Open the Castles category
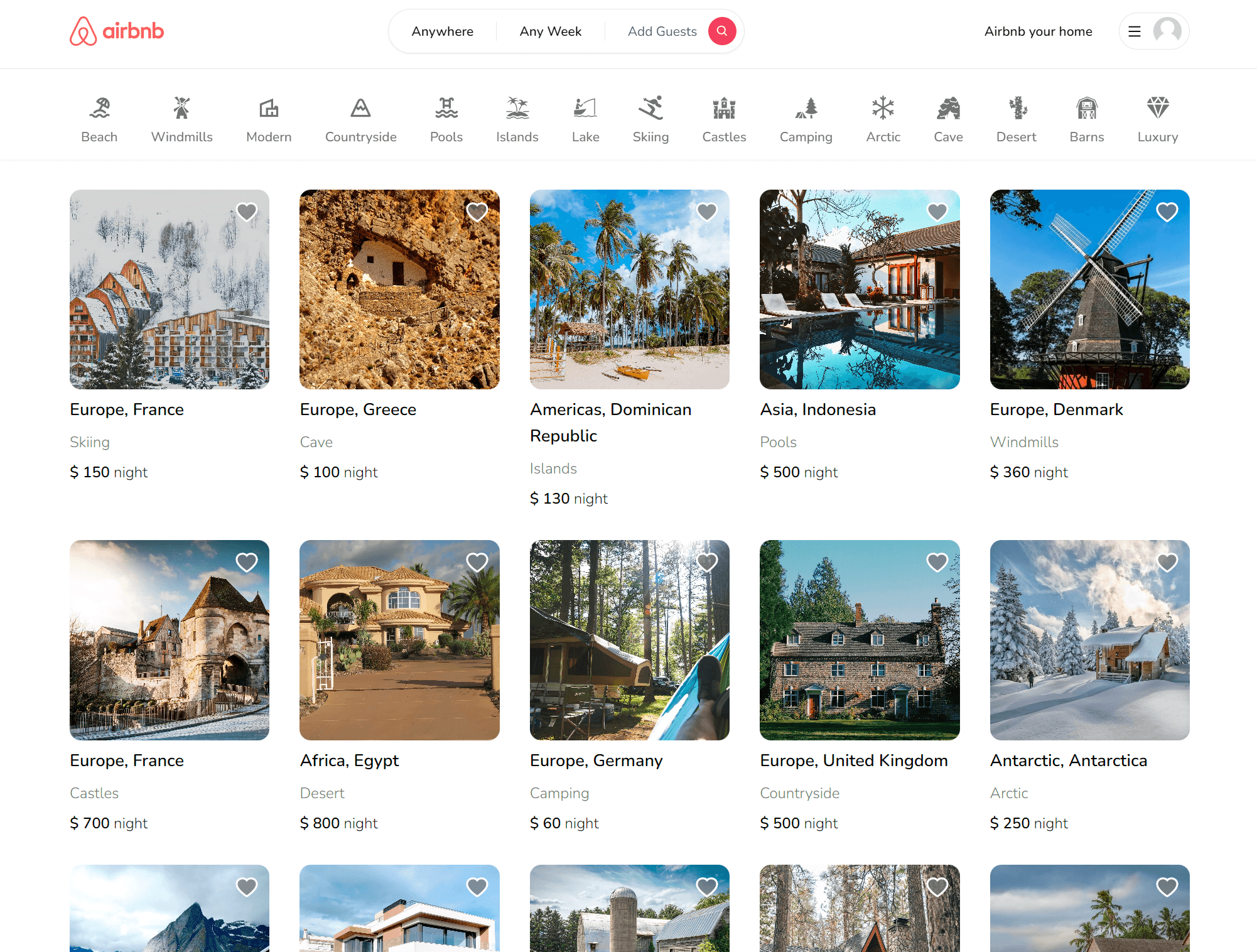The width and height of the screenshot is (1257, 952). pyautogui.click(x=724, y=118)
